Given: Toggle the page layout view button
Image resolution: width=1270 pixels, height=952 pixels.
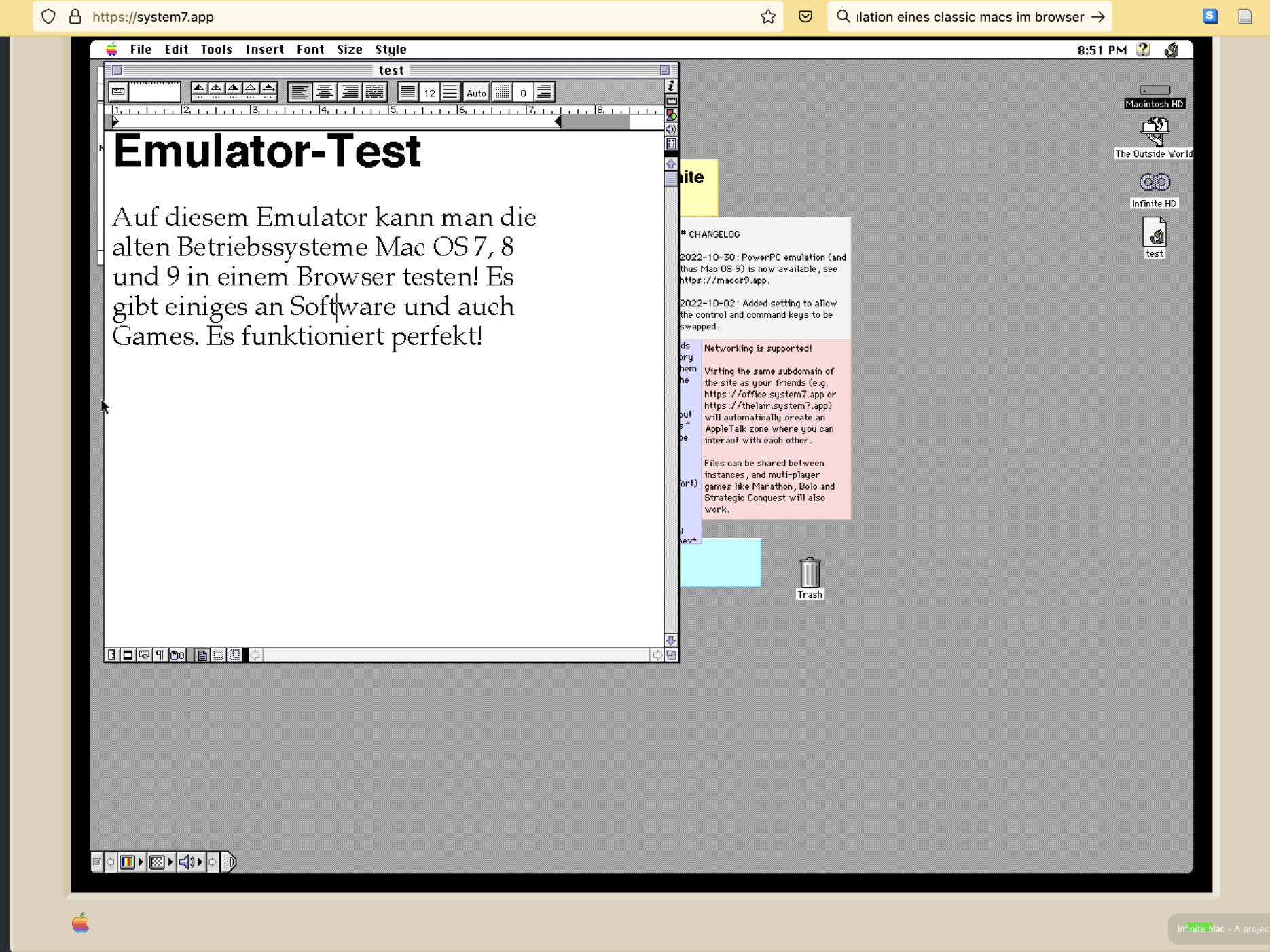Looking at the screenshot, I should click(202, 655).
